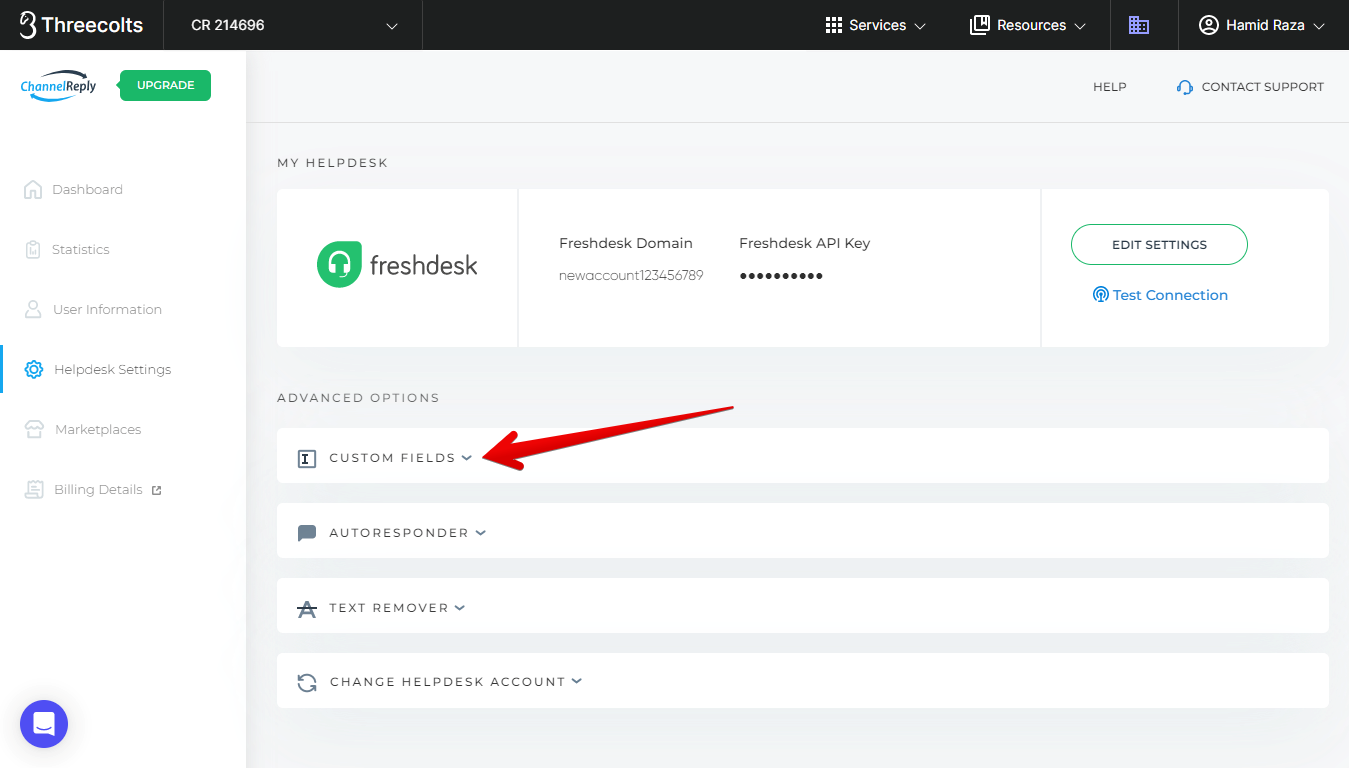The height and width of the screenshot is (768, 1349).
Task: Expand the Change Helpdesk Account section
Action: 802,681
